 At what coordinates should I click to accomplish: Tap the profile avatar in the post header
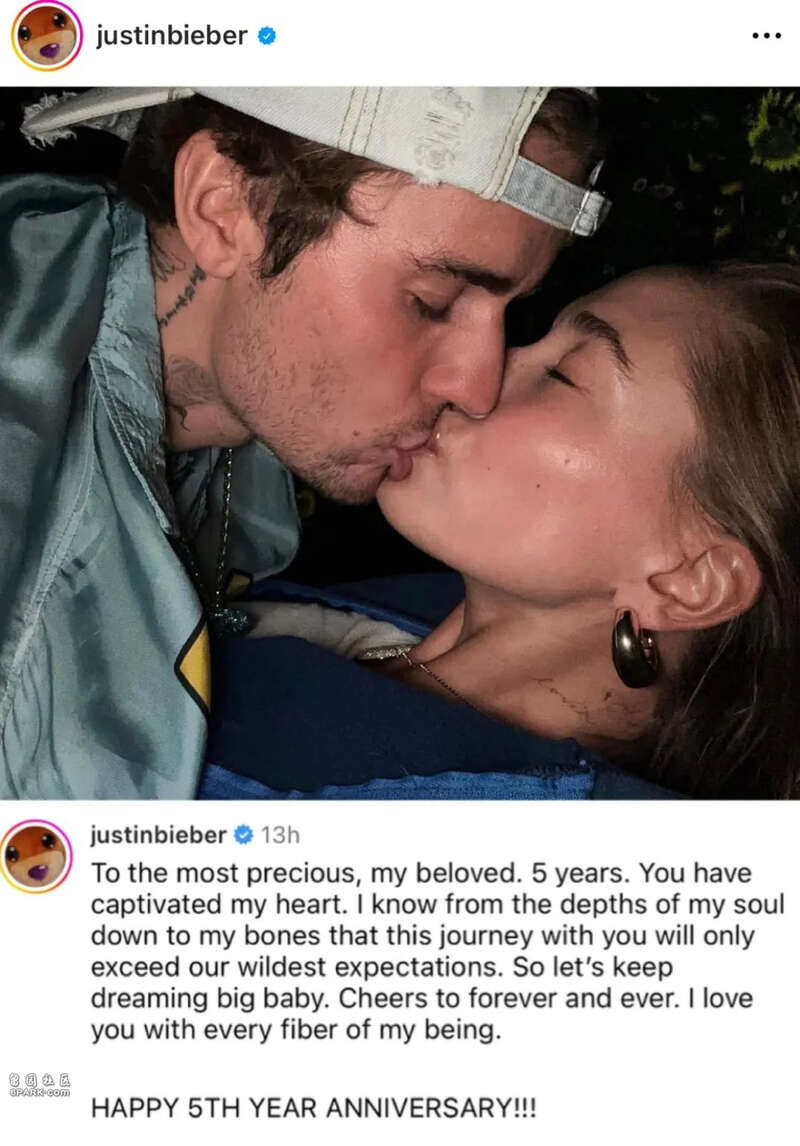[x=46, y=37]
